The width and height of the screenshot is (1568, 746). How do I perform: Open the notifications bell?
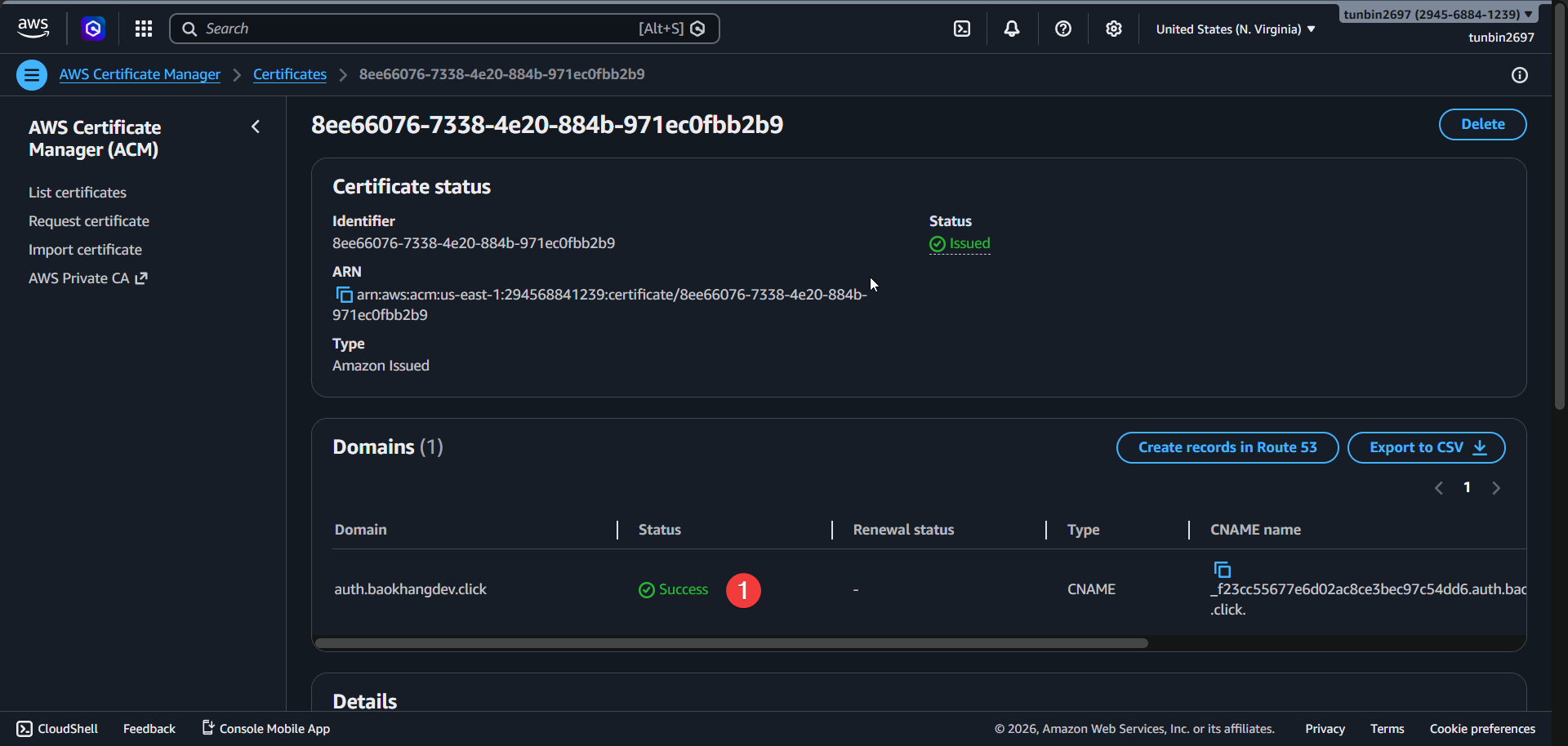coord(1012,29)
